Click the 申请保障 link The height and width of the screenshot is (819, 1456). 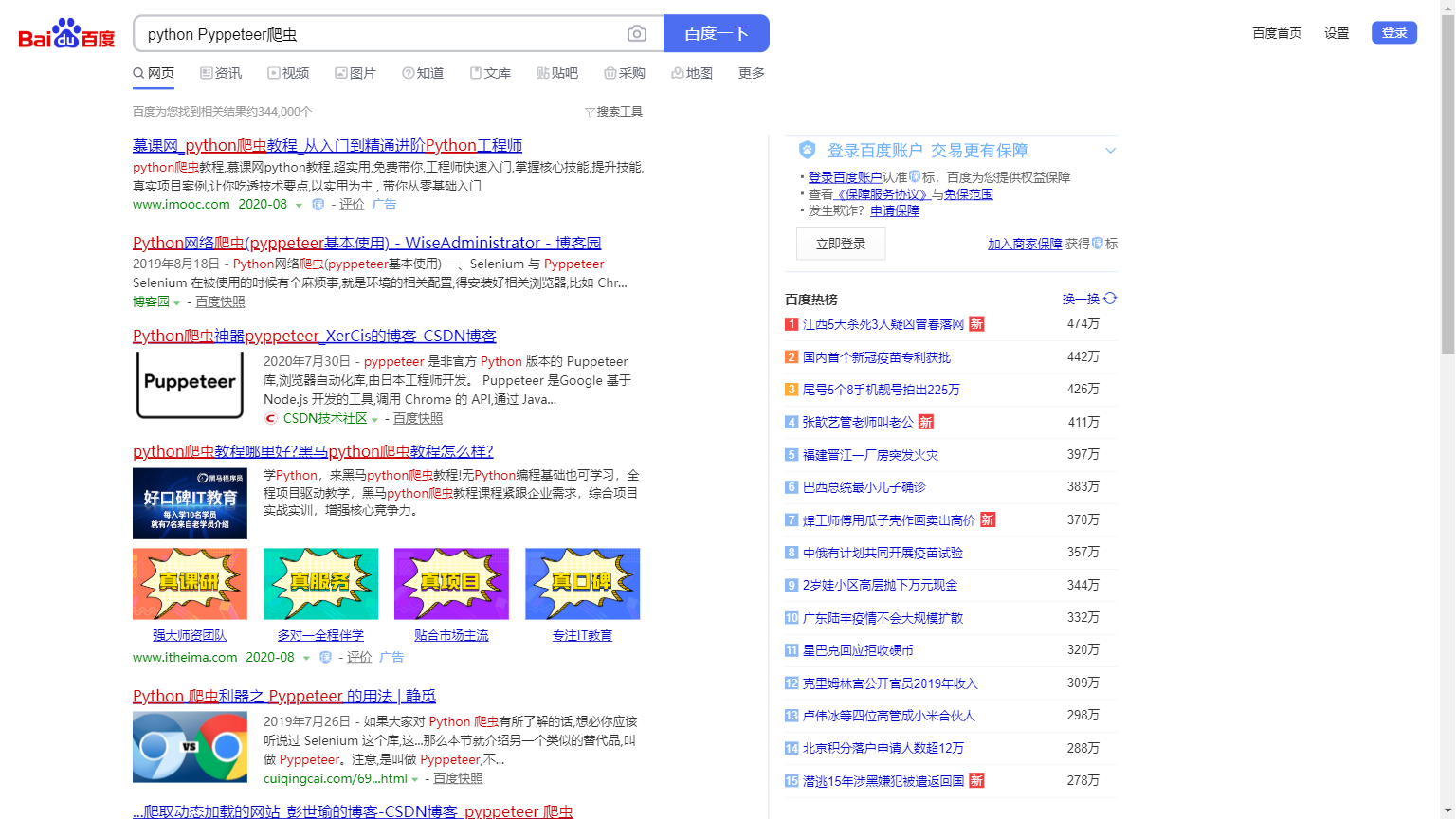pos(895,210)
